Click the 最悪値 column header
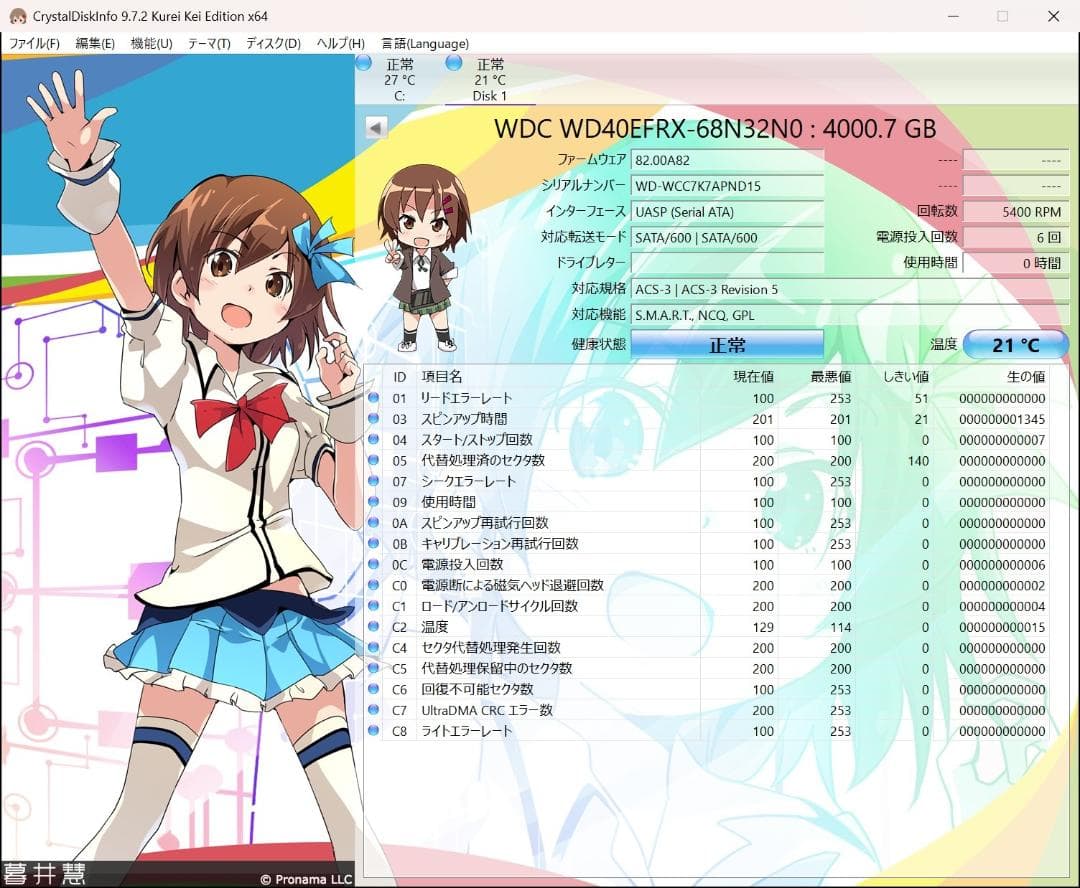Screen dimensions: 1080x888 [x=831, y=376]
